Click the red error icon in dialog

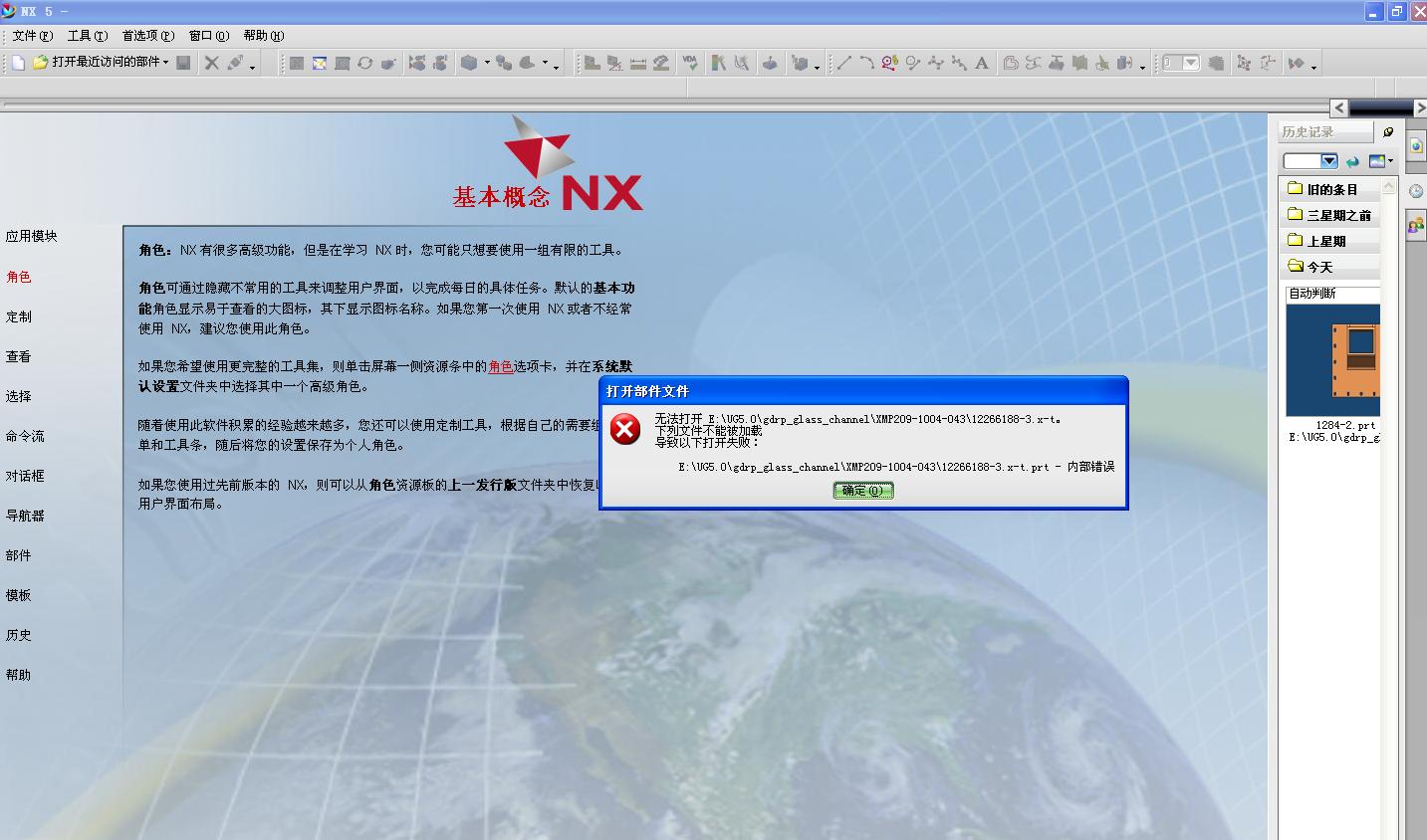(625, 429)
